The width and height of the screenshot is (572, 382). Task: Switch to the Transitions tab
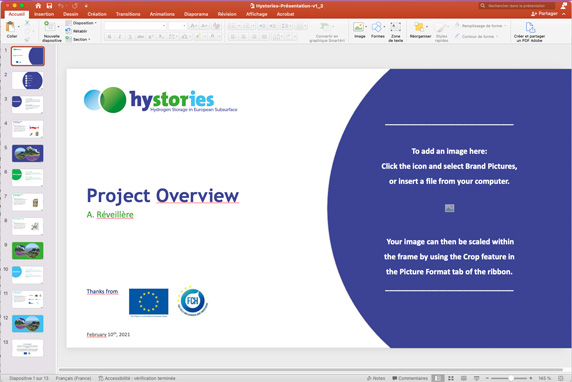[128, 14]
